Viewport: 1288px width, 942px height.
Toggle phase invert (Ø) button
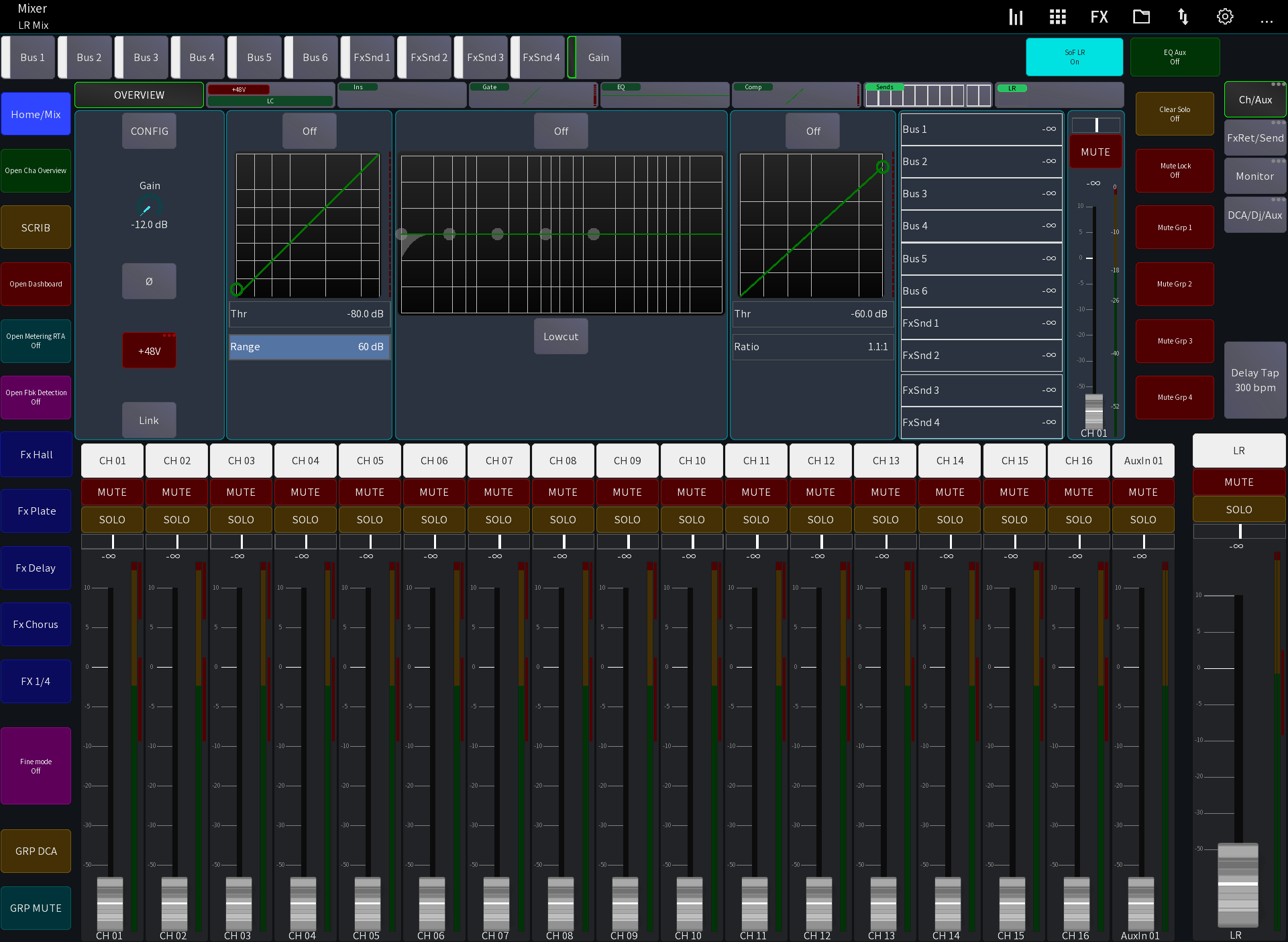(149, 281)
